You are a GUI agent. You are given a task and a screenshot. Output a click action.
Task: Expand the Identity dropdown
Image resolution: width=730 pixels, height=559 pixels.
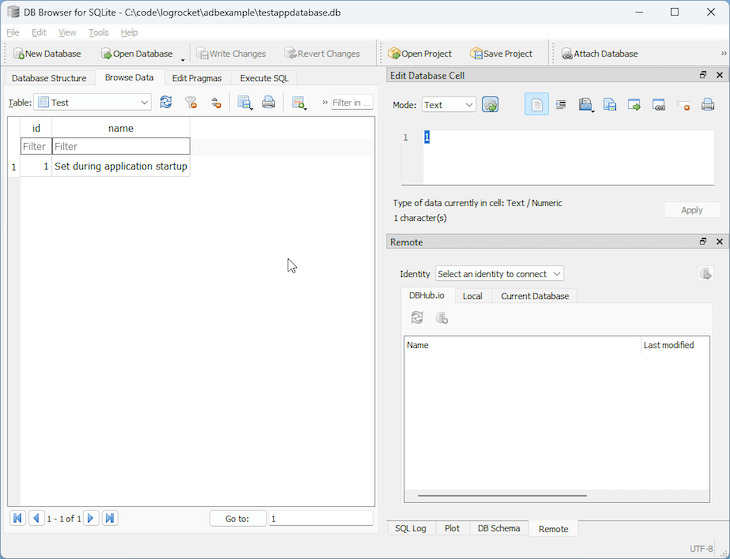(x=499, y=274)
